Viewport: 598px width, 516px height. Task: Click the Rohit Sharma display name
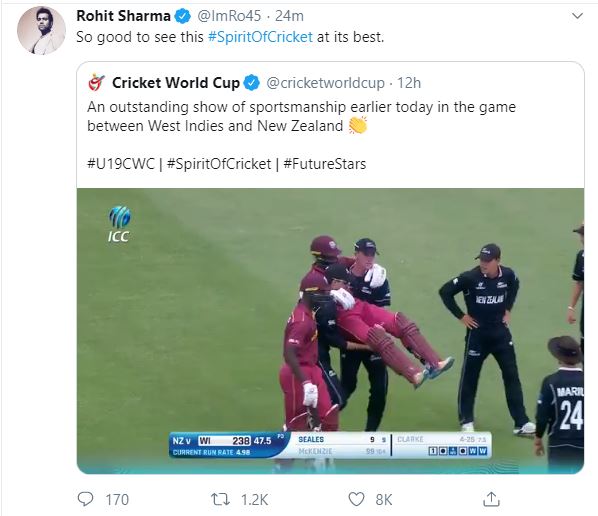[124, 16]
